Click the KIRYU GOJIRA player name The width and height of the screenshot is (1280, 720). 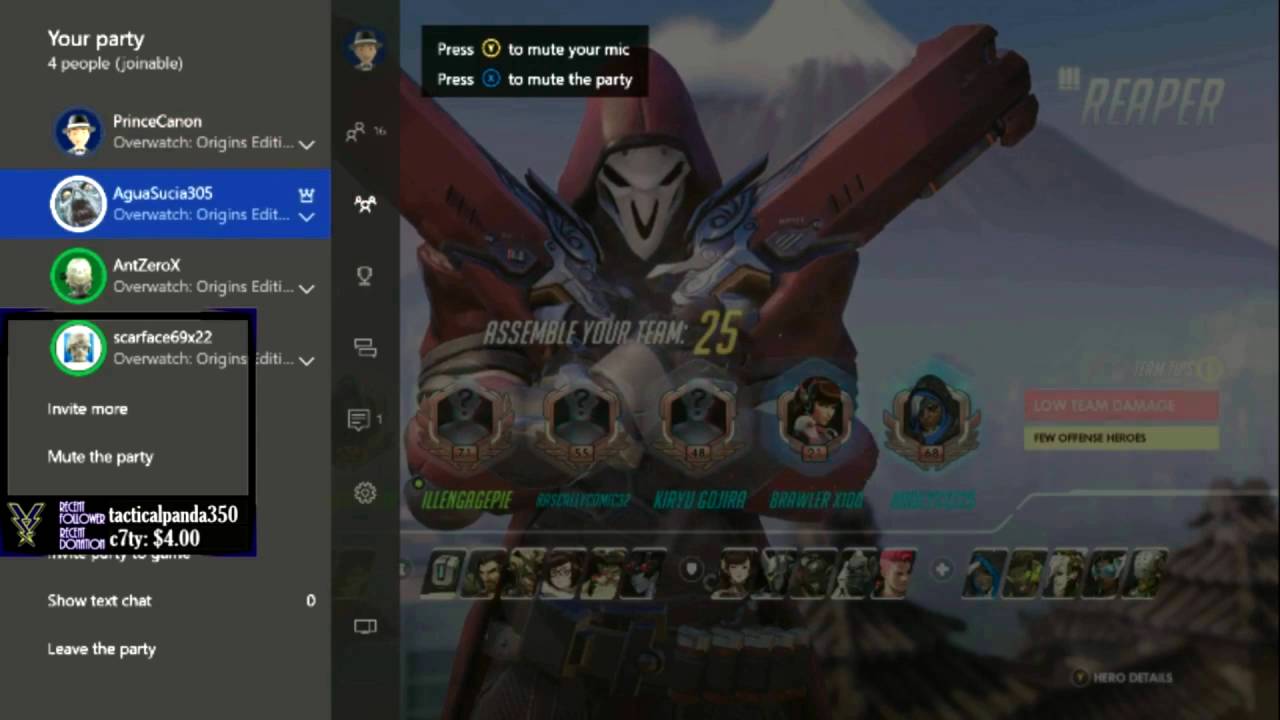[x=700, y=499]
